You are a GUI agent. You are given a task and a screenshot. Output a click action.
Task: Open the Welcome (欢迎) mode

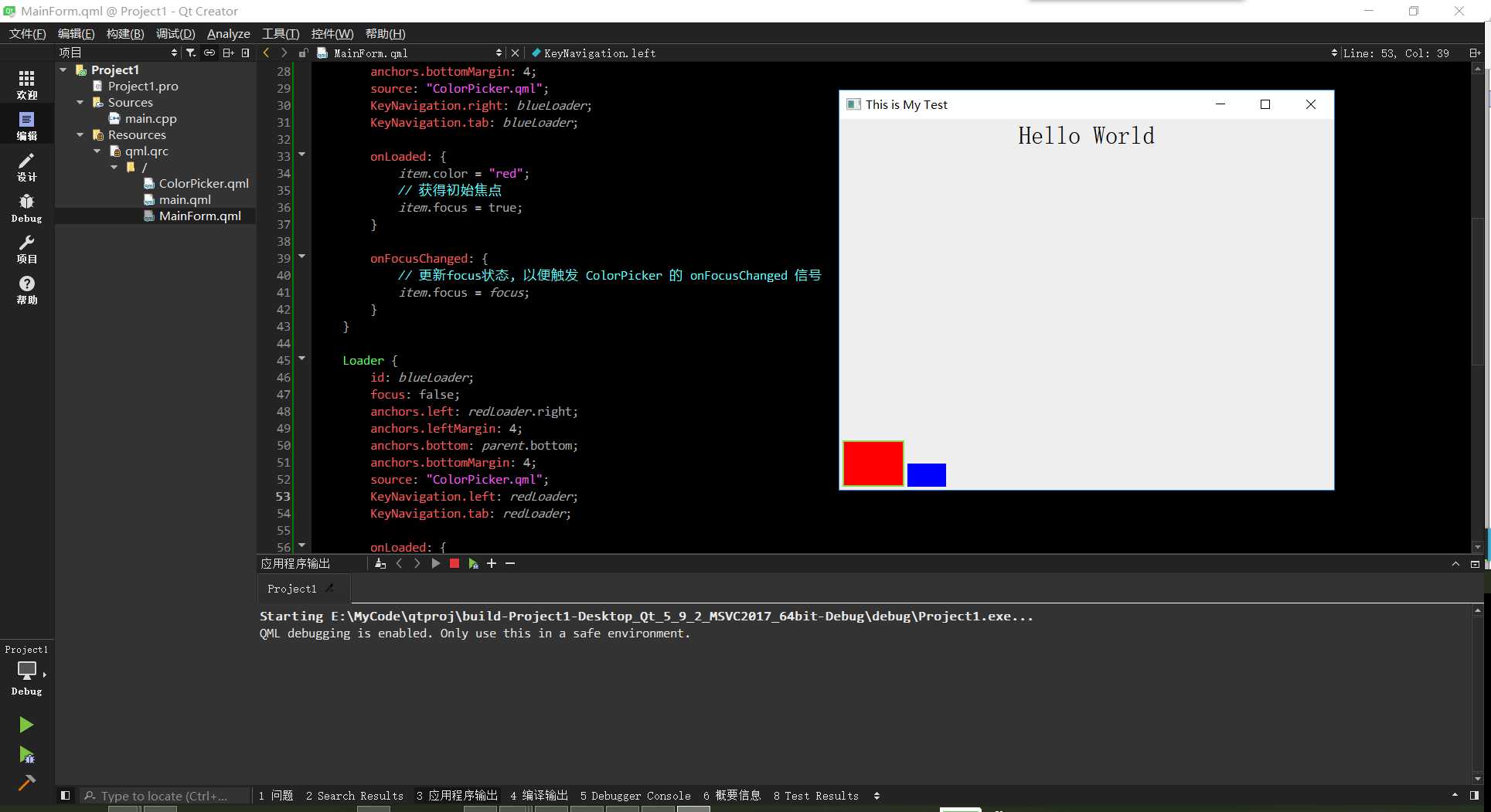click(26, 85)
